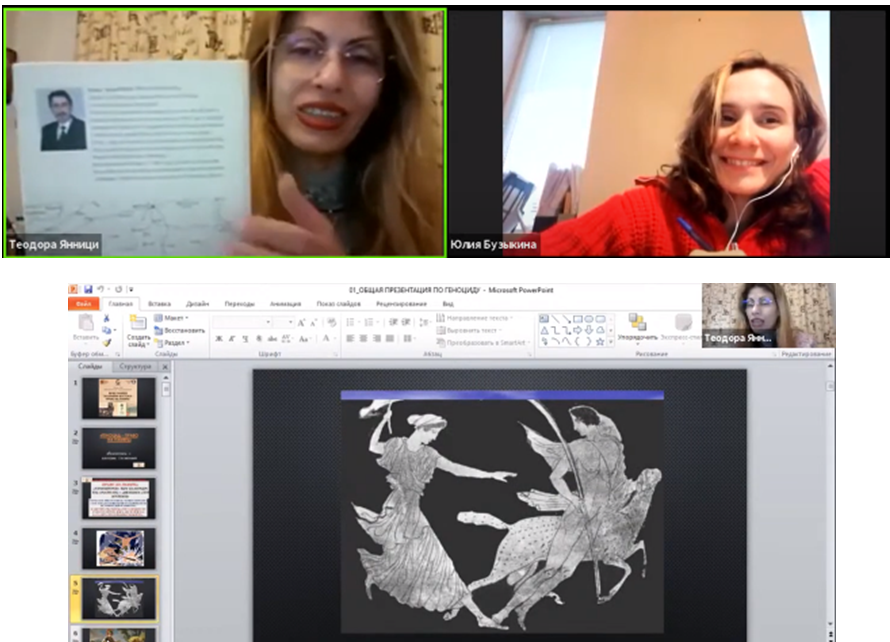Select the down arrow shape in the gallery
The width and height of the screenshot is (890, 642).
point(589,330)
